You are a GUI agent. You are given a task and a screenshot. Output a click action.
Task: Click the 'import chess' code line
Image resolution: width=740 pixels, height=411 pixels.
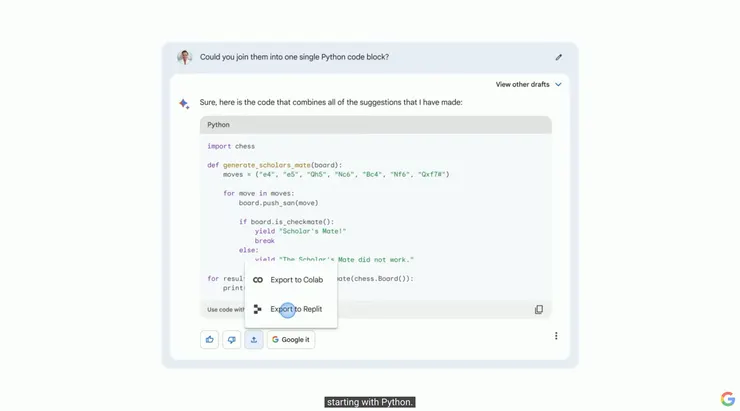point(231,146)
